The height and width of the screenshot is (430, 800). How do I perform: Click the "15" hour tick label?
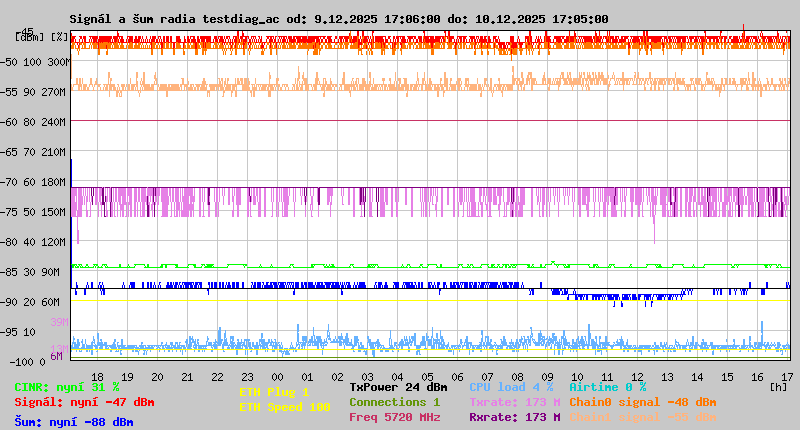tap(728, 377)
